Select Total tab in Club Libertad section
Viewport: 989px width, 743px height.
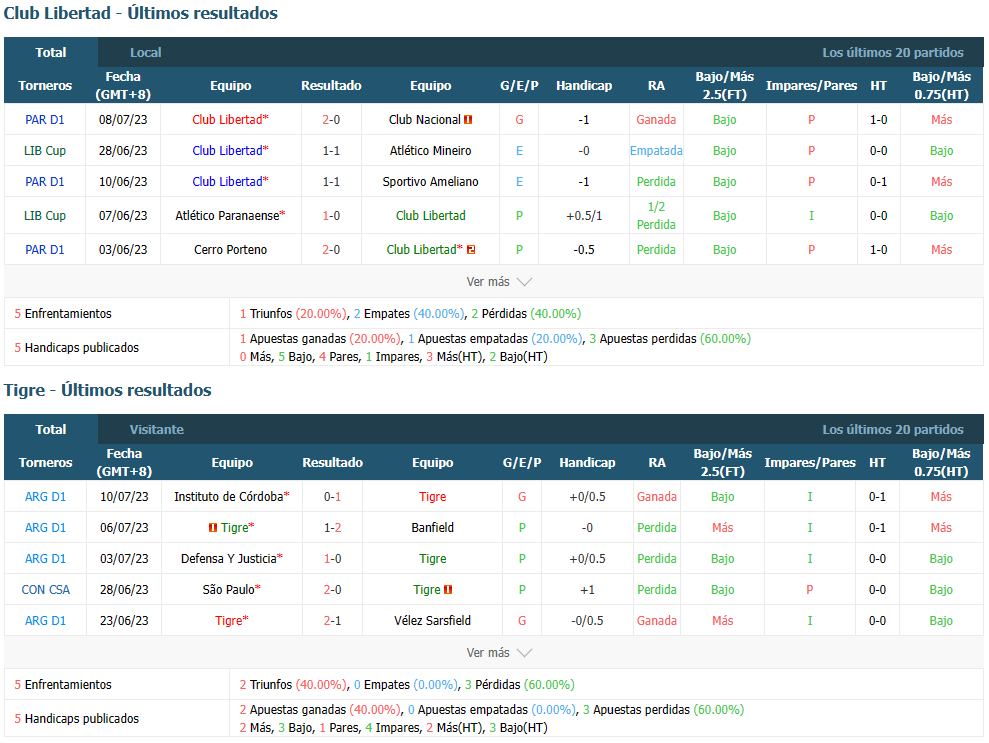[x=51, y=52]
